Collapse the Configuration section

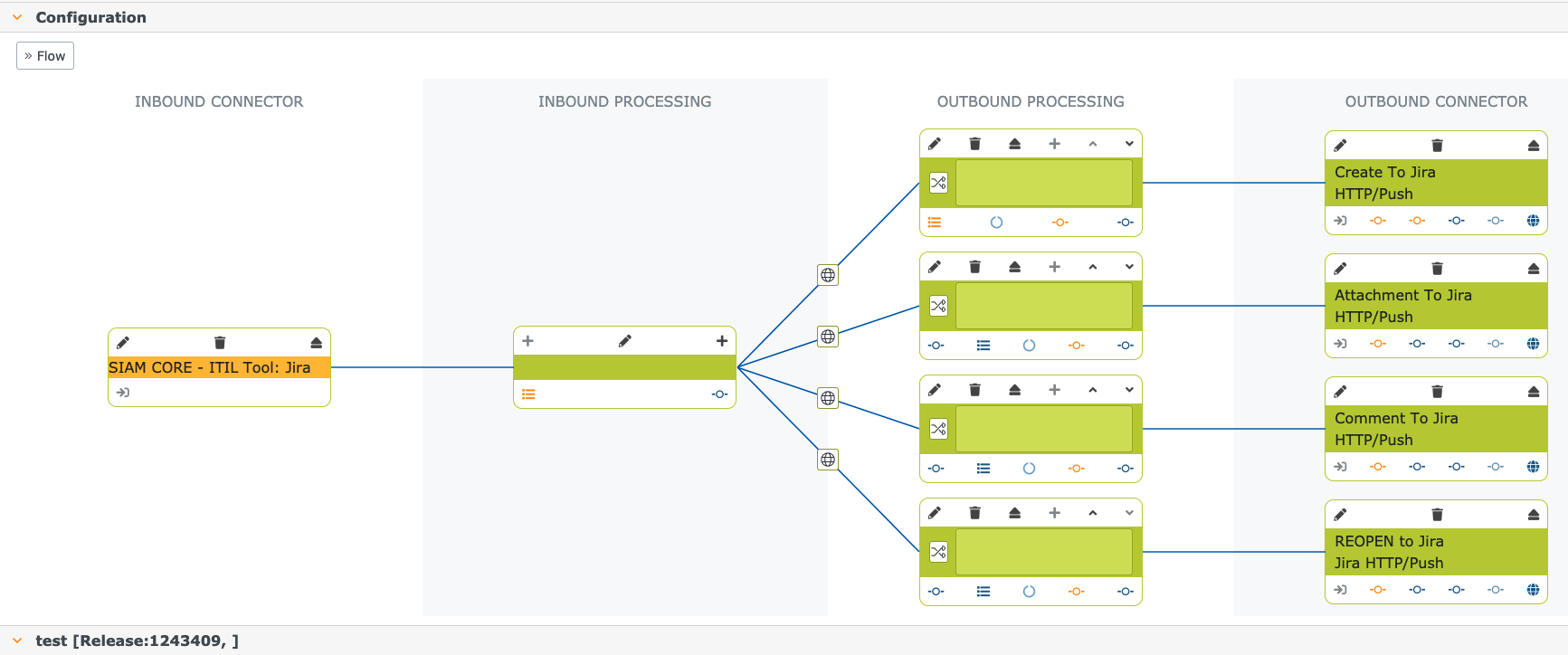[x=17, y=17]
